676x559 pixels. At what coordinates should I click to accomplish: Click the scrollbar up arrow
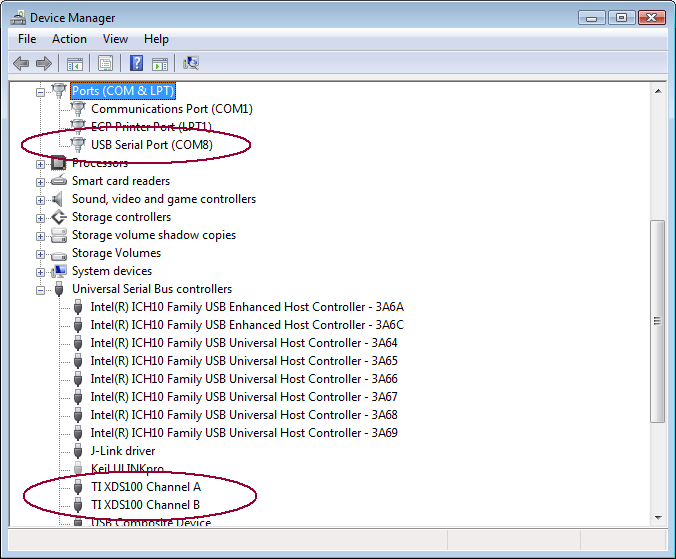(x=658, y=91)
